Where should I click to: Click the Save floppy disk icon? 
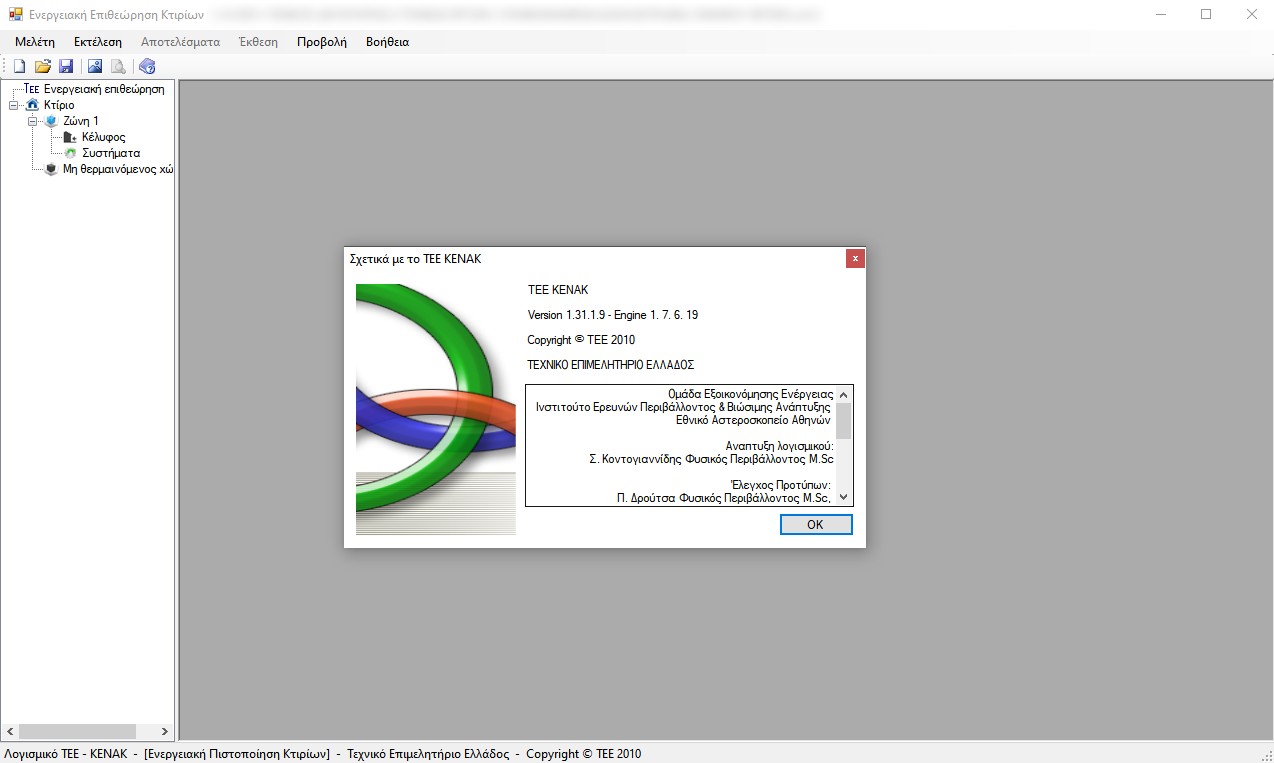[x=66, y=67]
